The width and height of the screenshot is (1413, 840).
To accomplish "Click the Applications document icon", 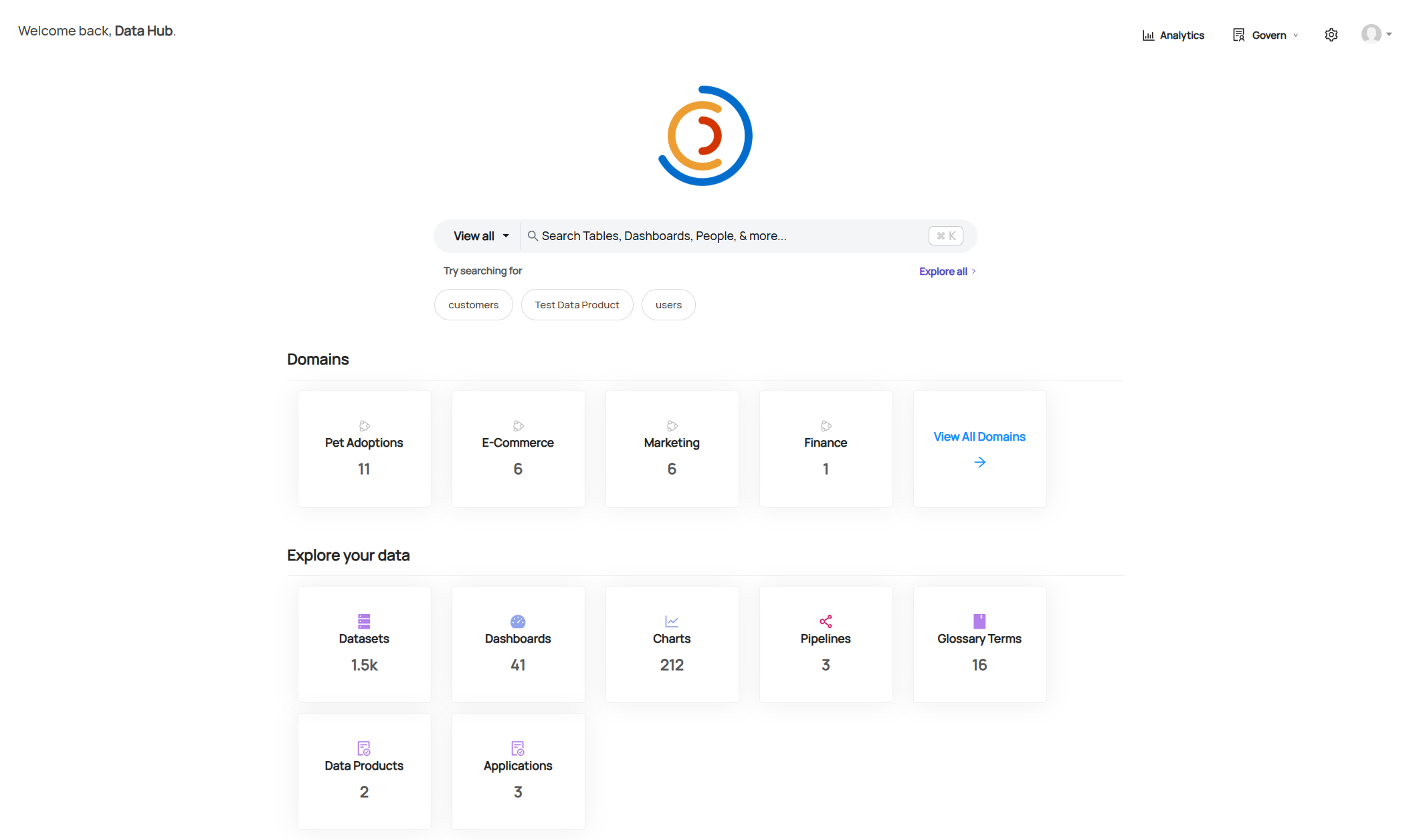I will tap(518, 748).
